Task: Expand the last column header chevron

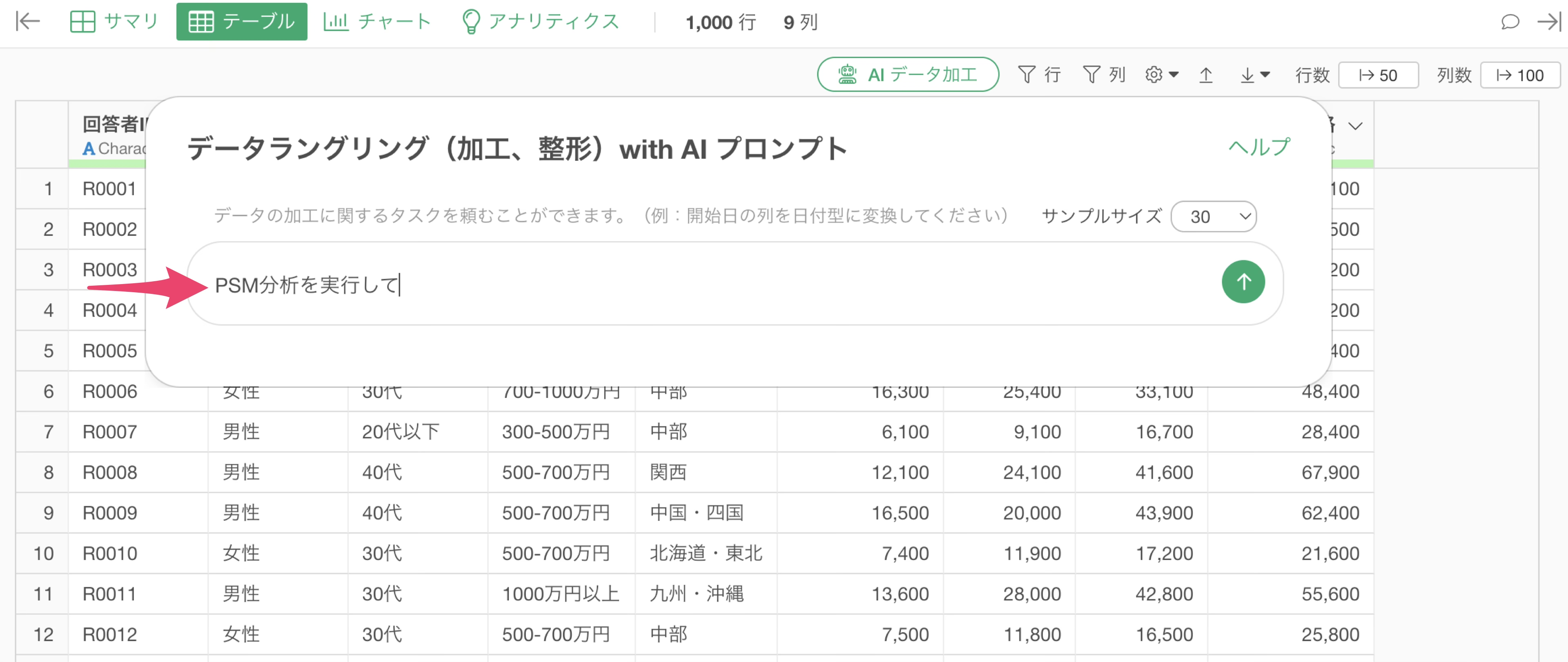Action: [x=1355, y=127]
